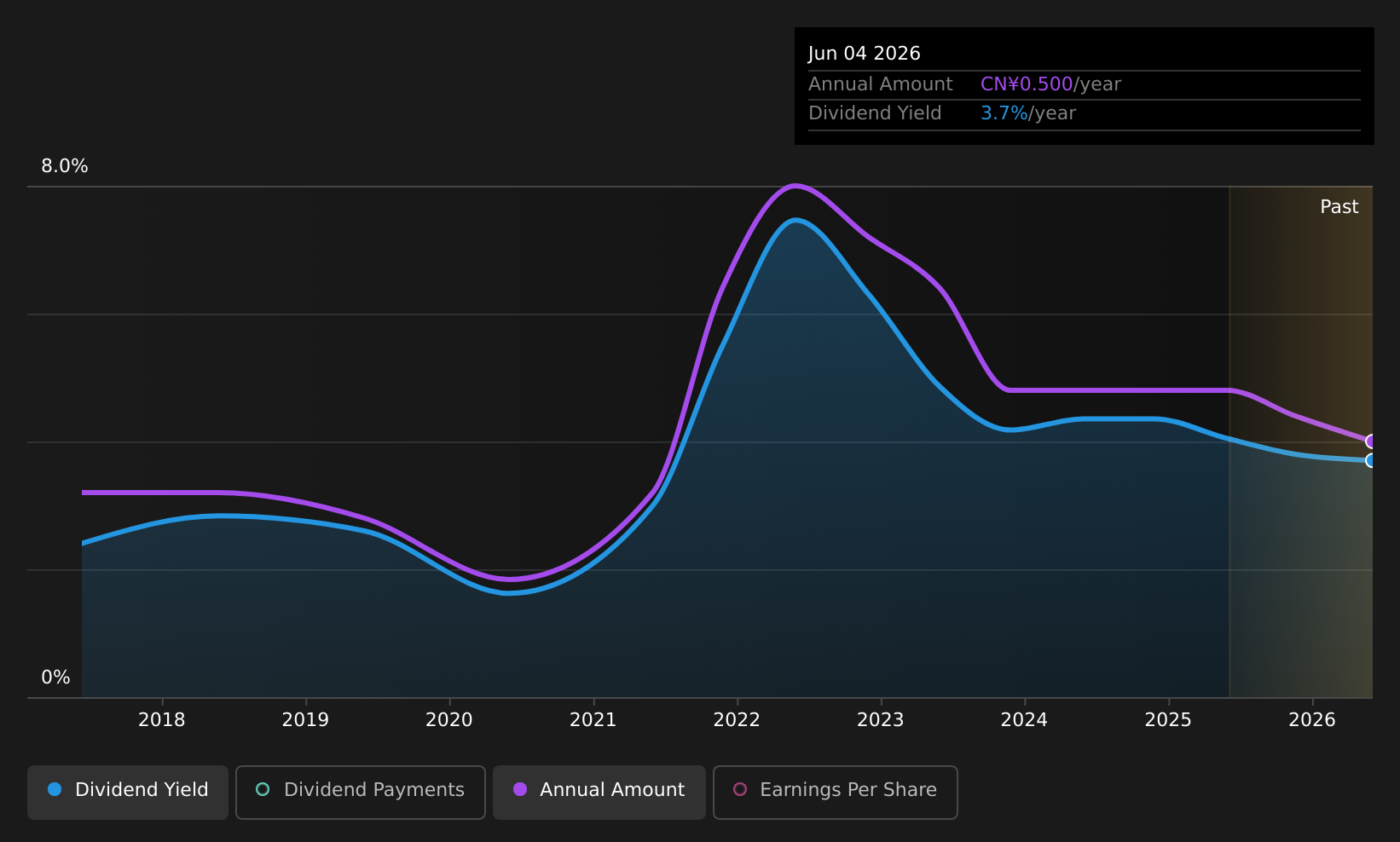Click the 2026 x-axis label
The image size is (1400, 842).
click(x=1312, y=720)
